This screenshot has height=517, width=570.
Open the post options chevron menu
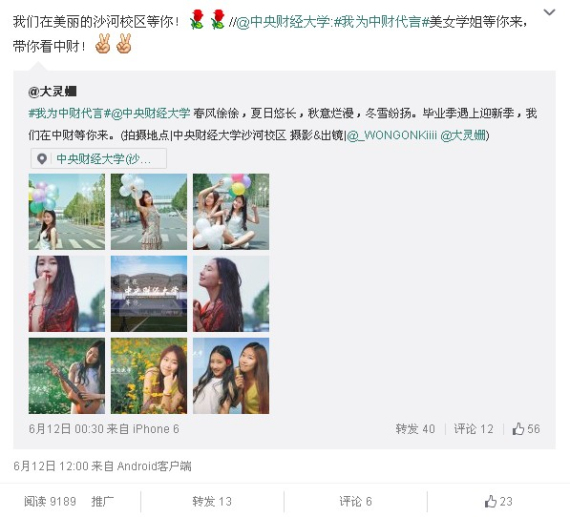click(x=549, y=13)
